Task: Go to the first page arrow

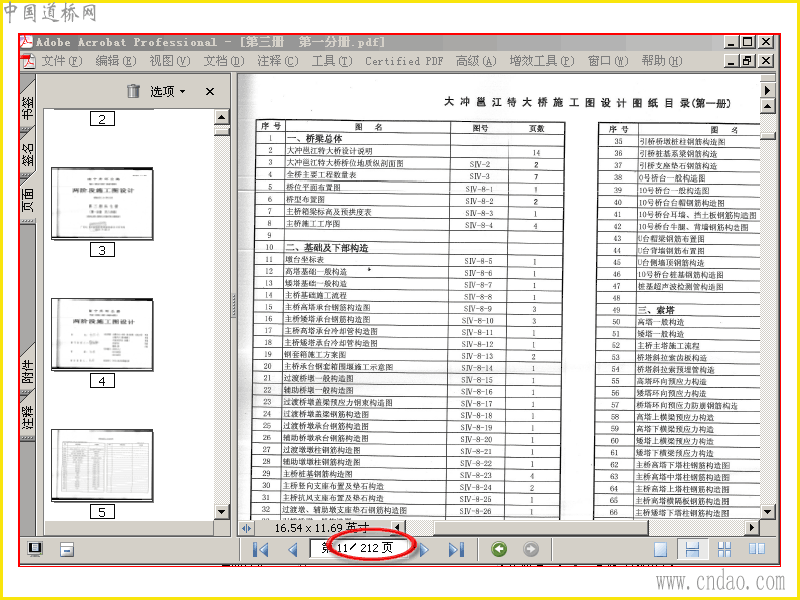Action: pyautogui.click(x=261, y=549)
